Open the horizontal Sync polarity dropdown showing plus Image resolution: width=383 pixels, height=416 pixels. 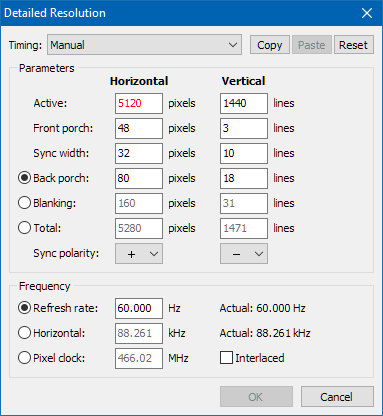pos(139,254)
